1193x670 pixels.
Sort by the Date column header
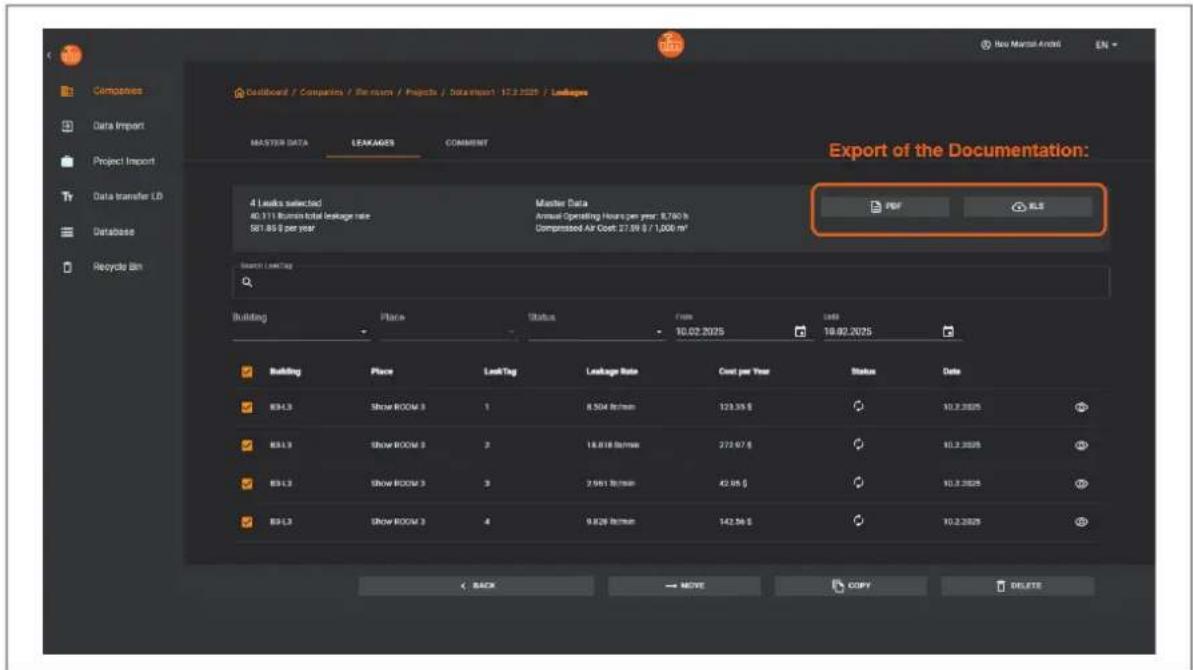click(952, 372)
